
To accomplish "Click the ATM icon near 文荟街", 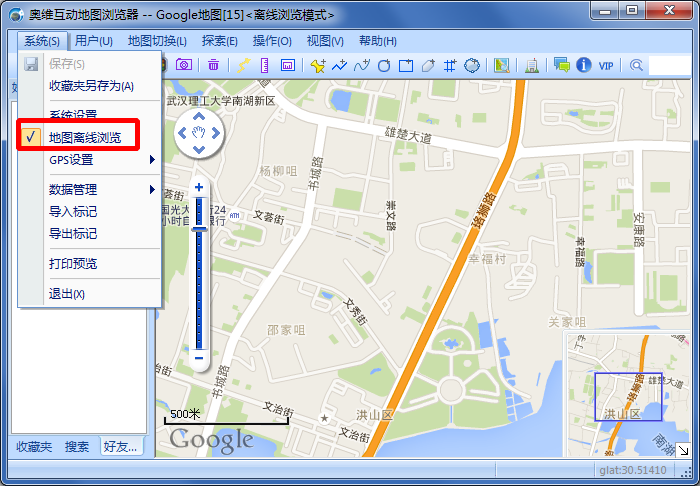I will click(x=234, y=216).
